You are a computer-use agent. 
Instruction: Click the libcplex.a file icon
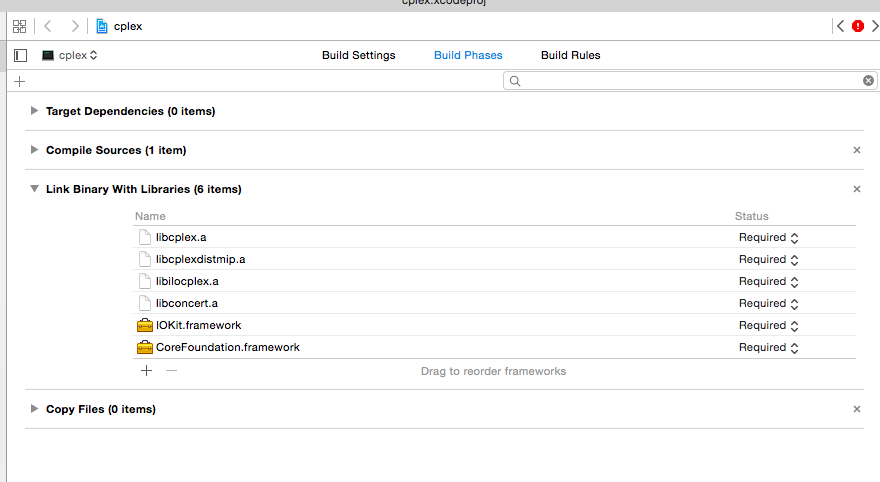145,237
